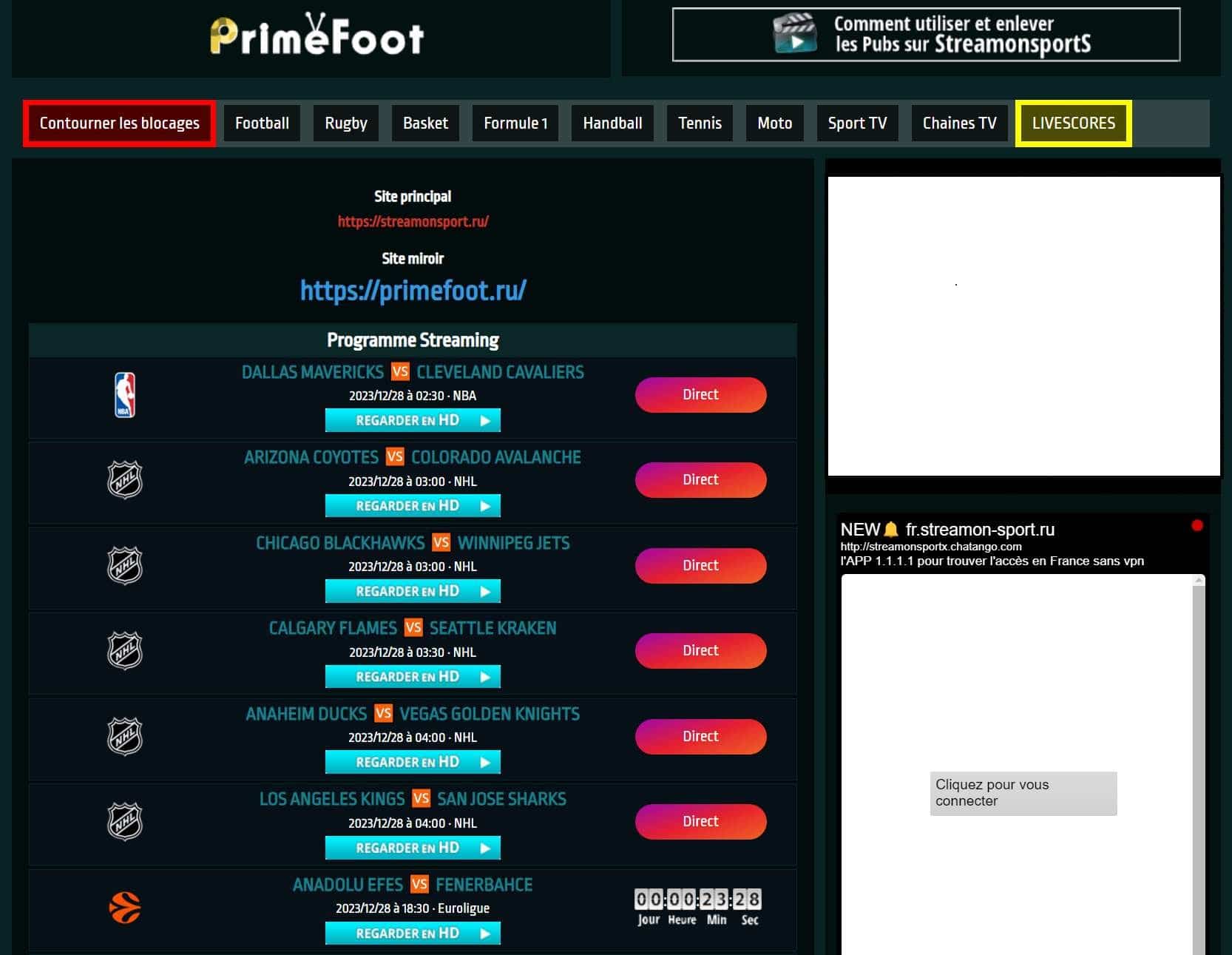Click Regarder en HD for Anaheim Ducks game
1232x955 pixels.
click(x=413, y=762)
